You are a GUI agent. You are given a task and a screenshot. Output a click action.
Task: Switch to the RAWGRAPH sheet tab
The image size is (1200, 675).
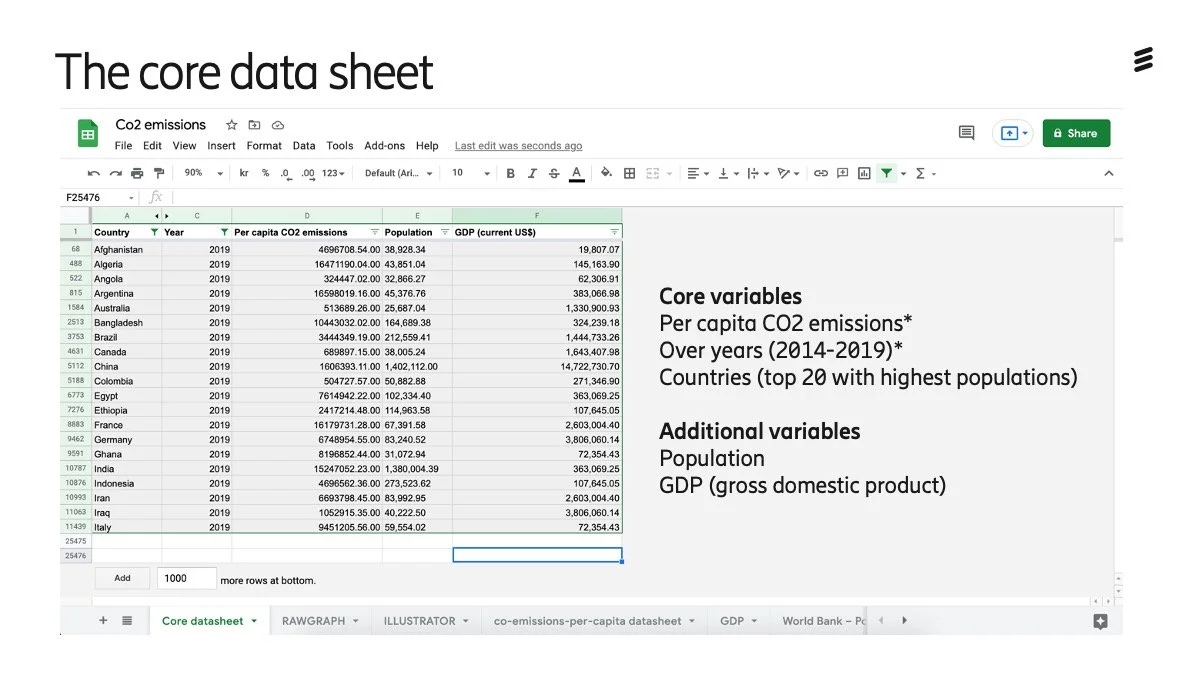320,621
